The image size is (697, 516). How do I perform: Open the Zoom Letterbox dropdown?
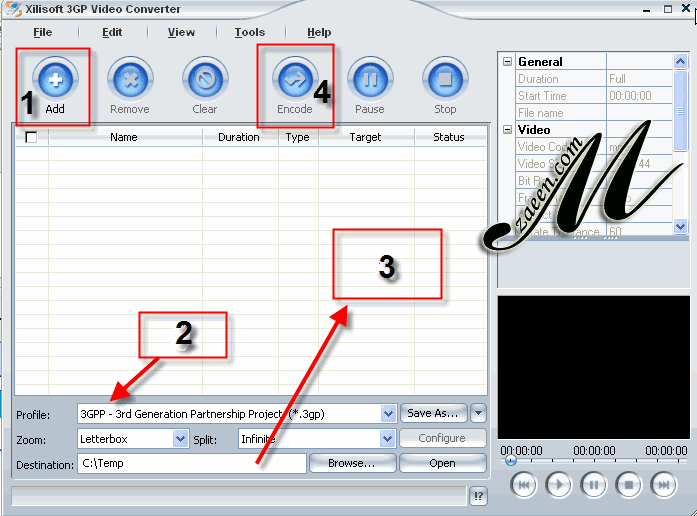(180, 439)
